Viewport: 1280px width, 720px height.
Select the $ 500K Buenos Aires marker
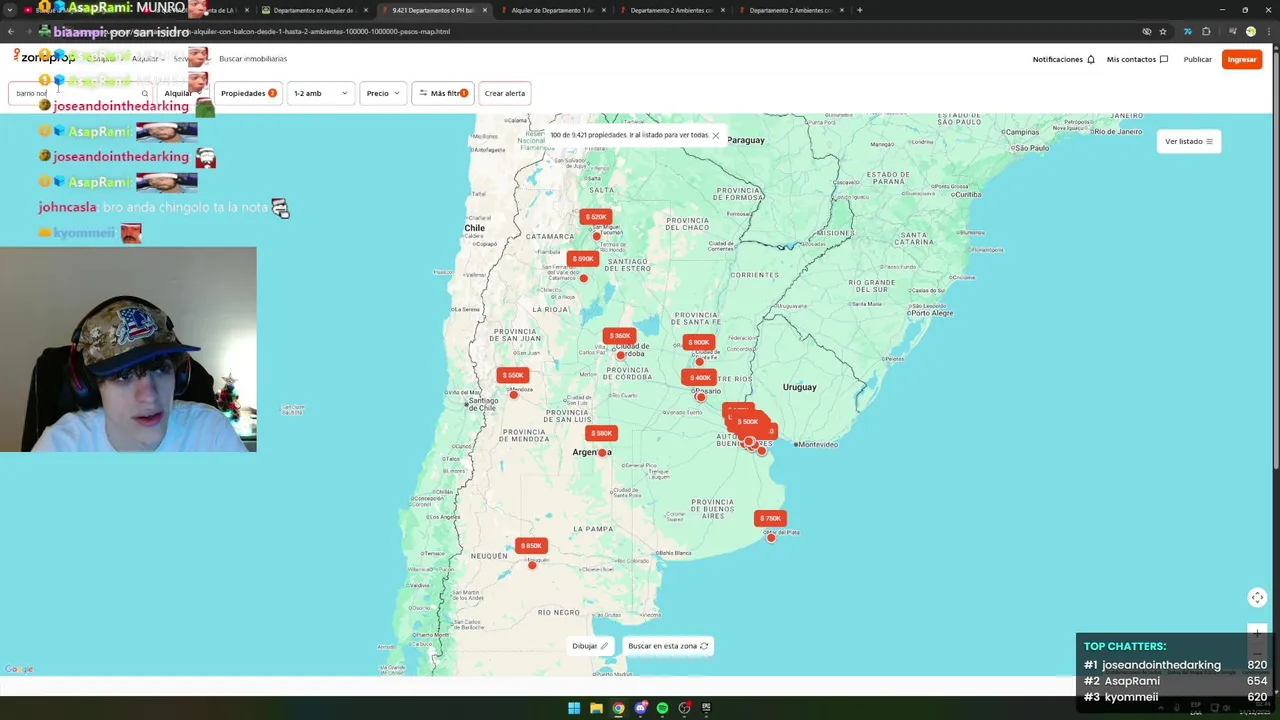pos(748,422)
